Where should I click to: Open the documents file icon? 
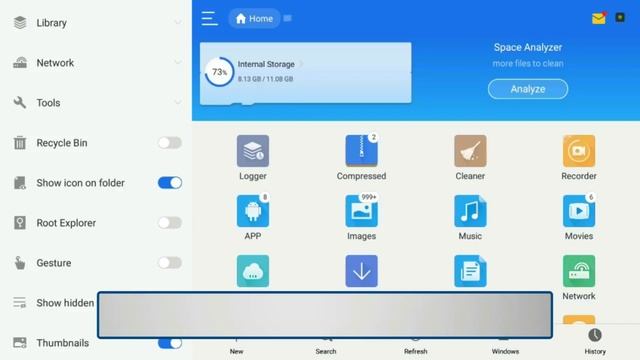[470, 271]
